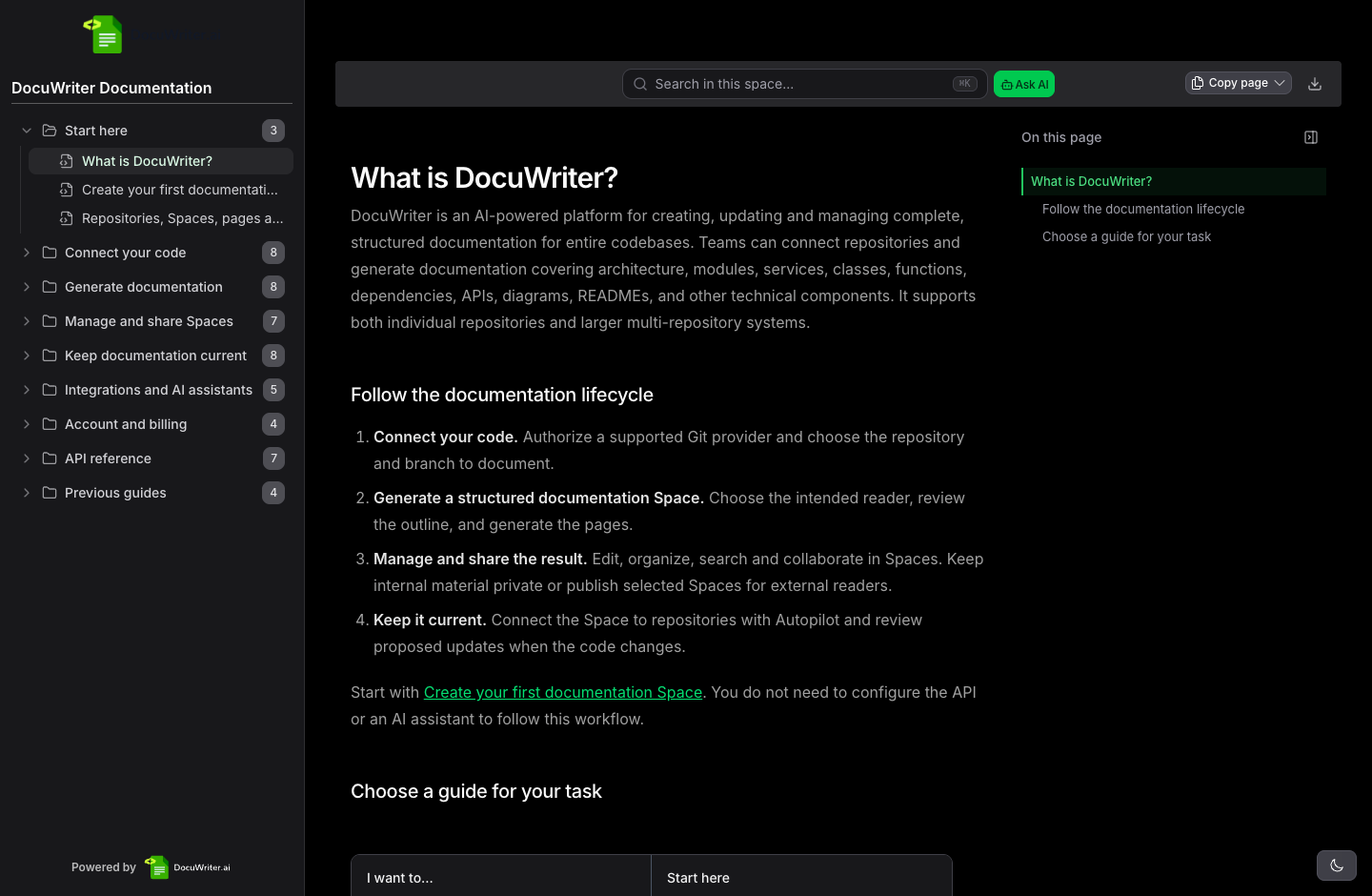Screen dimensions: 1372x896
Task: Click the Follow the documentation lifecycle heading
Action: point(502,395)
